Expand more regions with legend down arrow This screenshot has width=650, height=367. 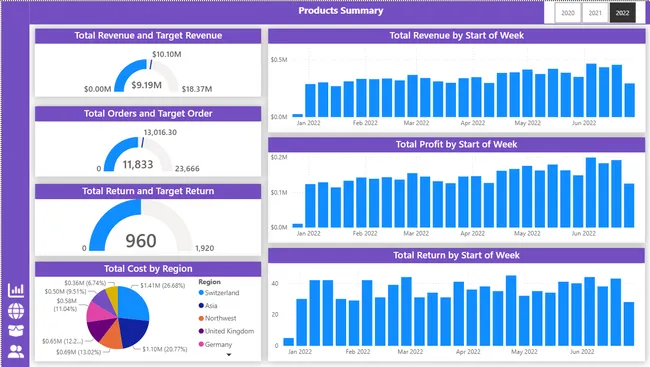coord(228,355)
